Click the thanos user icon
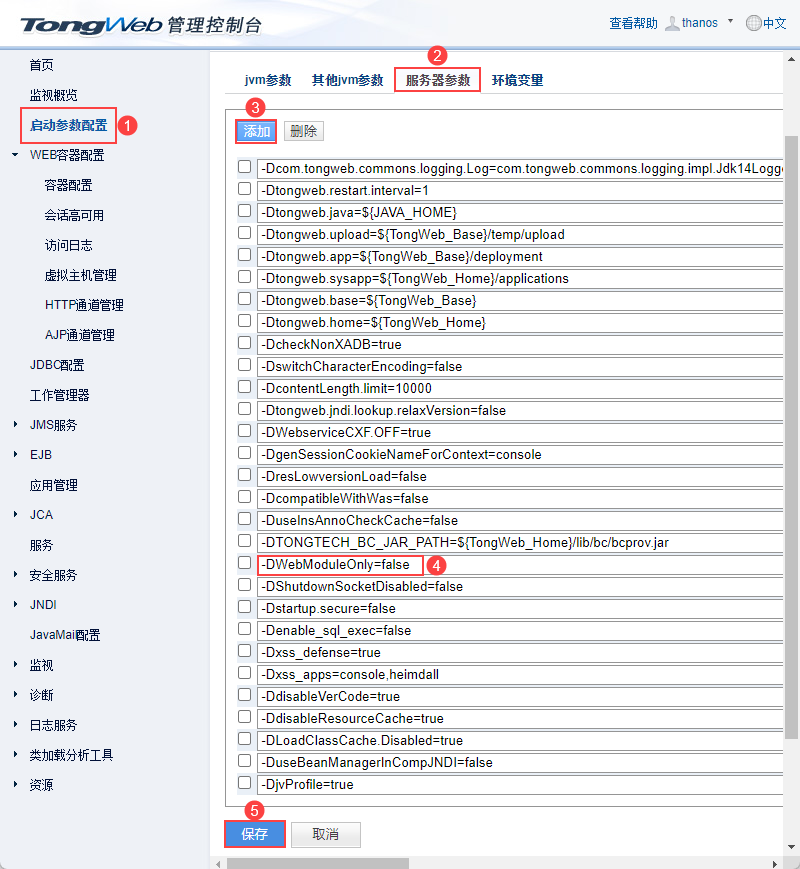 coord(672,22)
